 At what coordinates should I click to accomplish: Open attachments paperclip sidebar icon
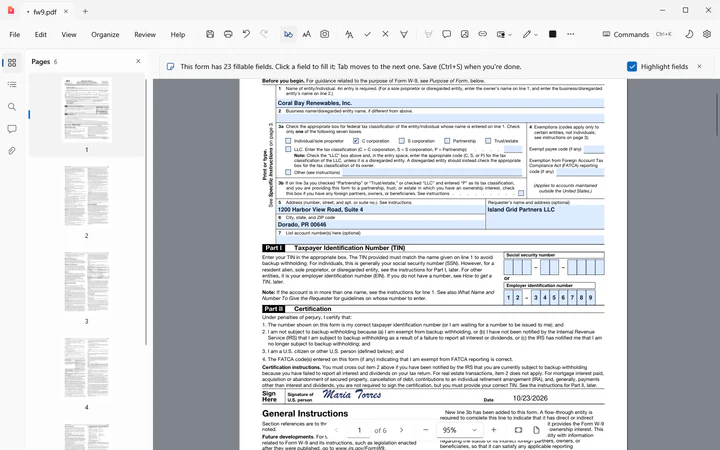click(12, 151)
